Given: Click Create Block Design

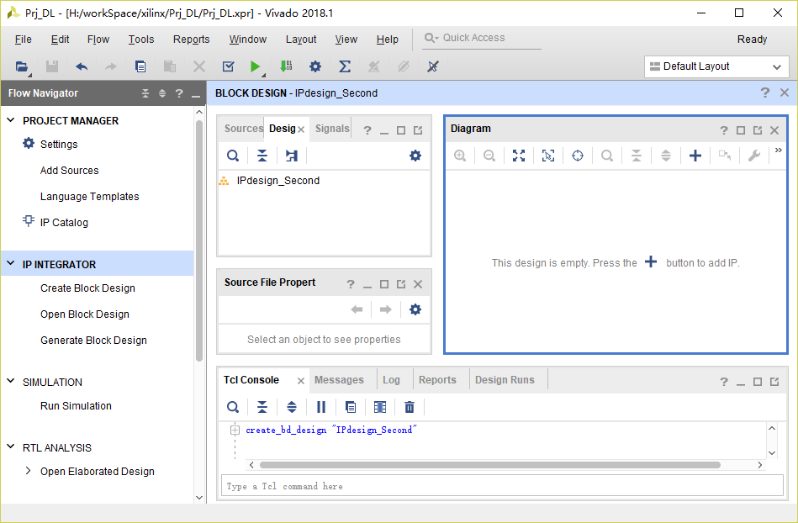Looking at the screenshot, I should tap(88, 288).
